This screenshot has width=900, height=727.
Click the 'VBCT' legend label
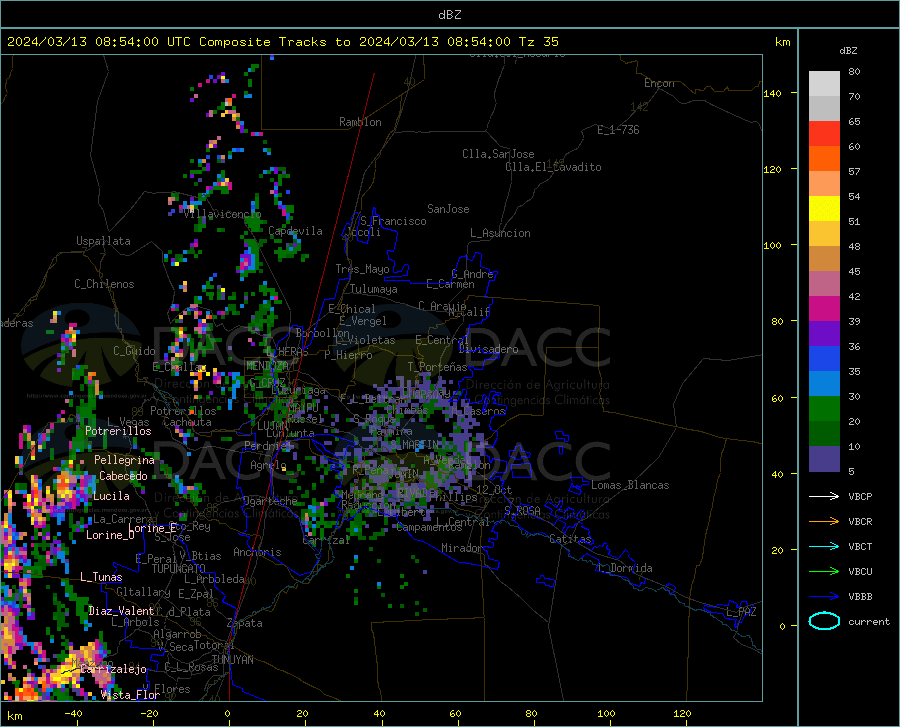[860, 546]
